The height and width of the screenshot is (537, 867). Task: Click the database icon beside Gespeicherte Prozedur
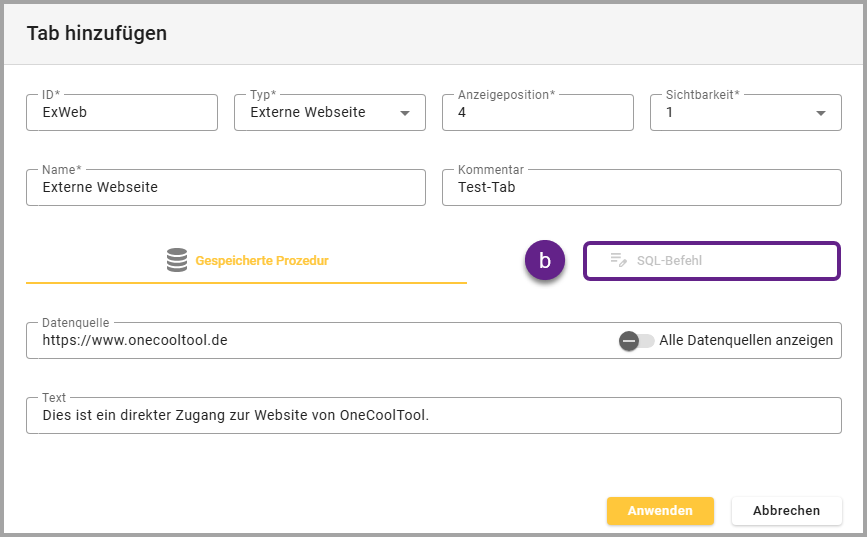click(177, 261)
